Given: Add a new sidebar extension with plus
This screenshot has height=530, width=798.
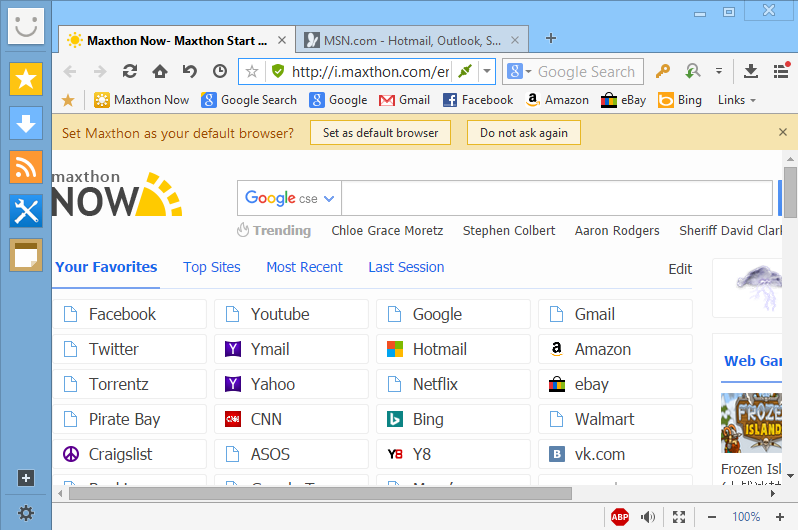Looking at the screenshot, I should pyautogui.click(x=26, y=478).
